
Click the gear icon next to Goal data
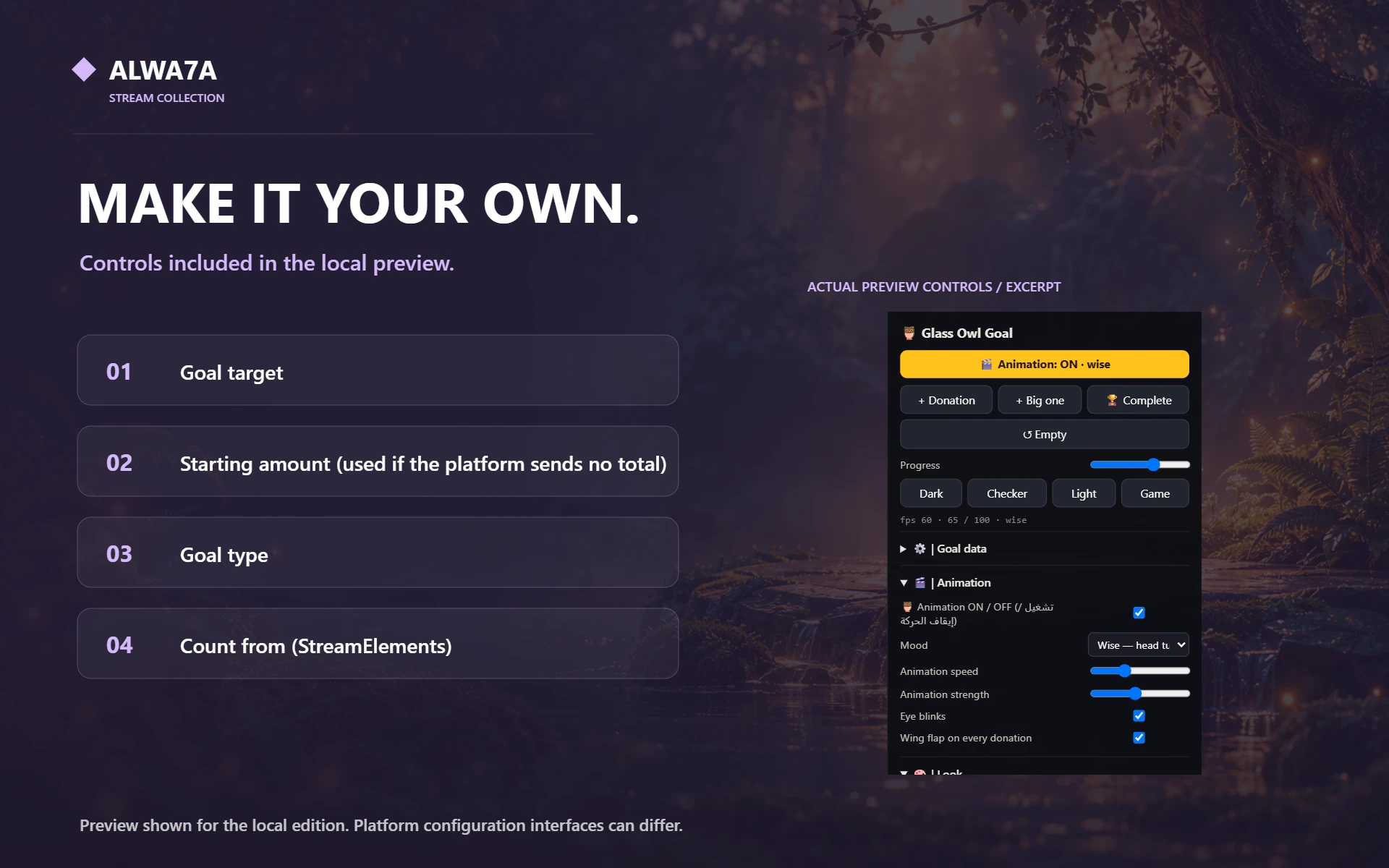click(x=919, y=549)
